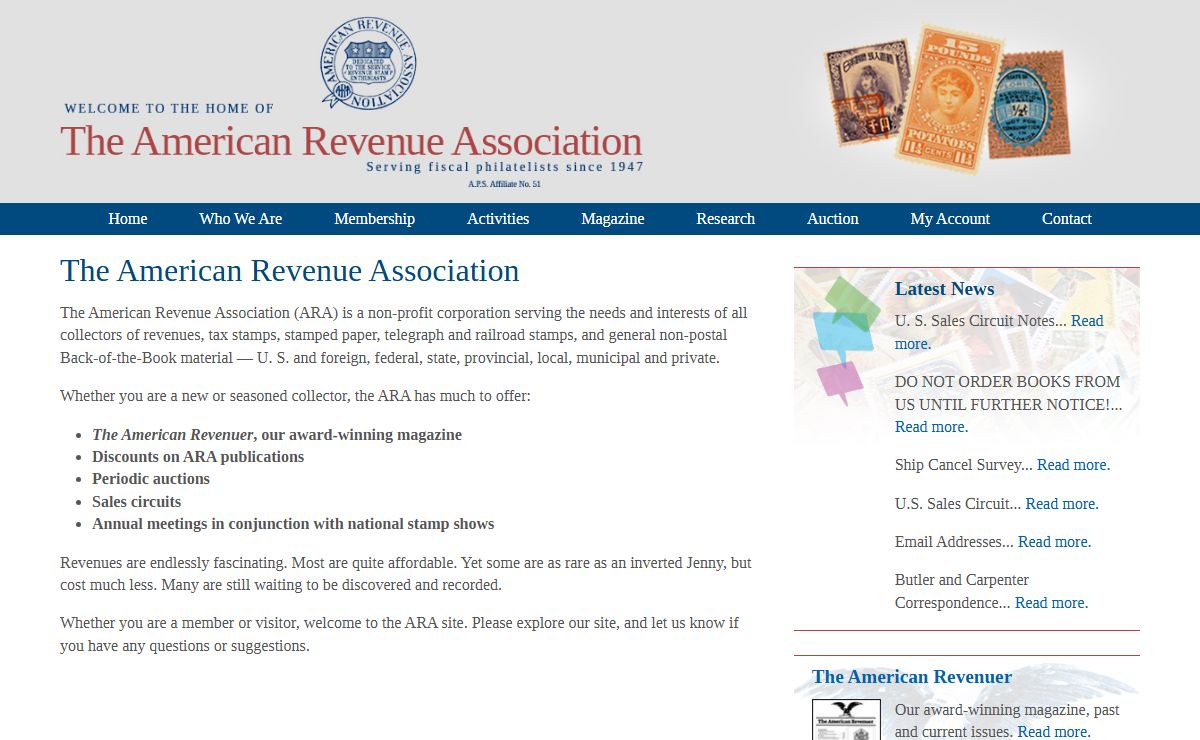Read more on DO NOT ORDER BOOKS notice
Image resolution: width=1200 pixels, height=740 pixels.
coord(931,427)
